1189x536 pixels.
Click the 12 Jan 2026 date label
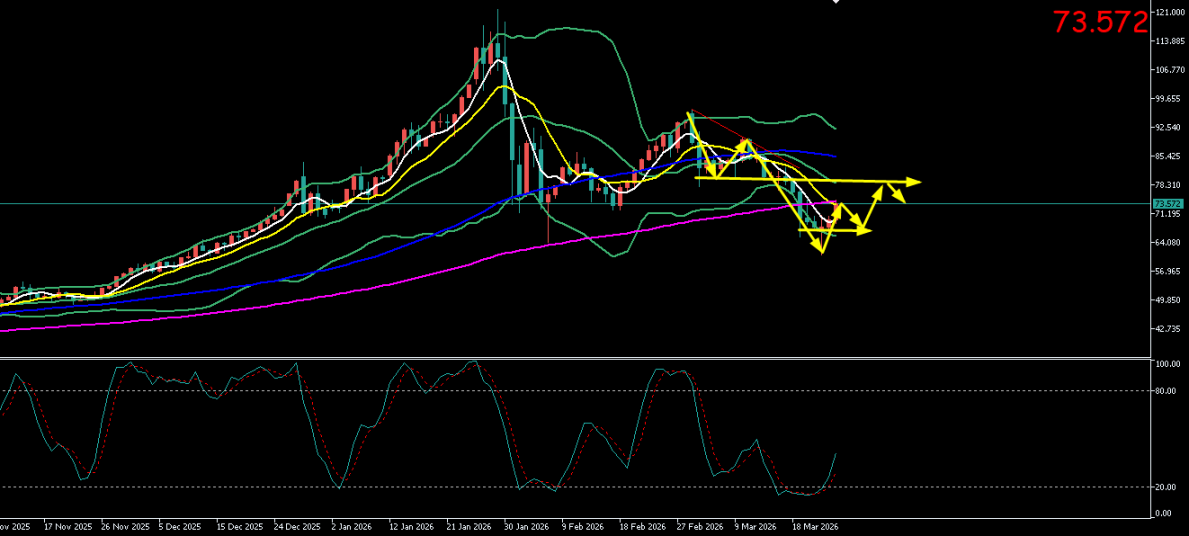411,525
